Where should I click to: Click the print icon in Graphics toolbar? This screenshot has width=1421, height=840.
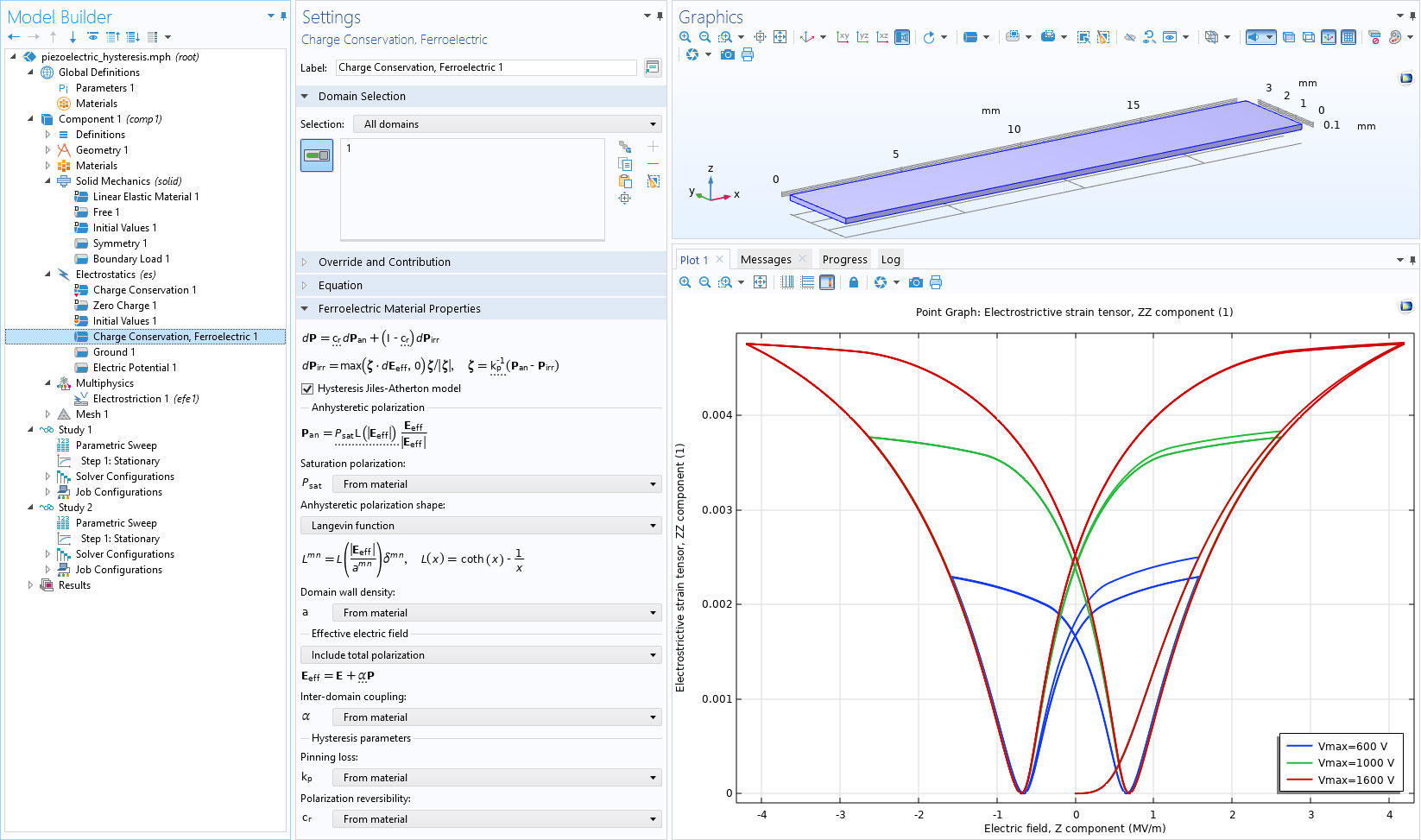(748, 54)
